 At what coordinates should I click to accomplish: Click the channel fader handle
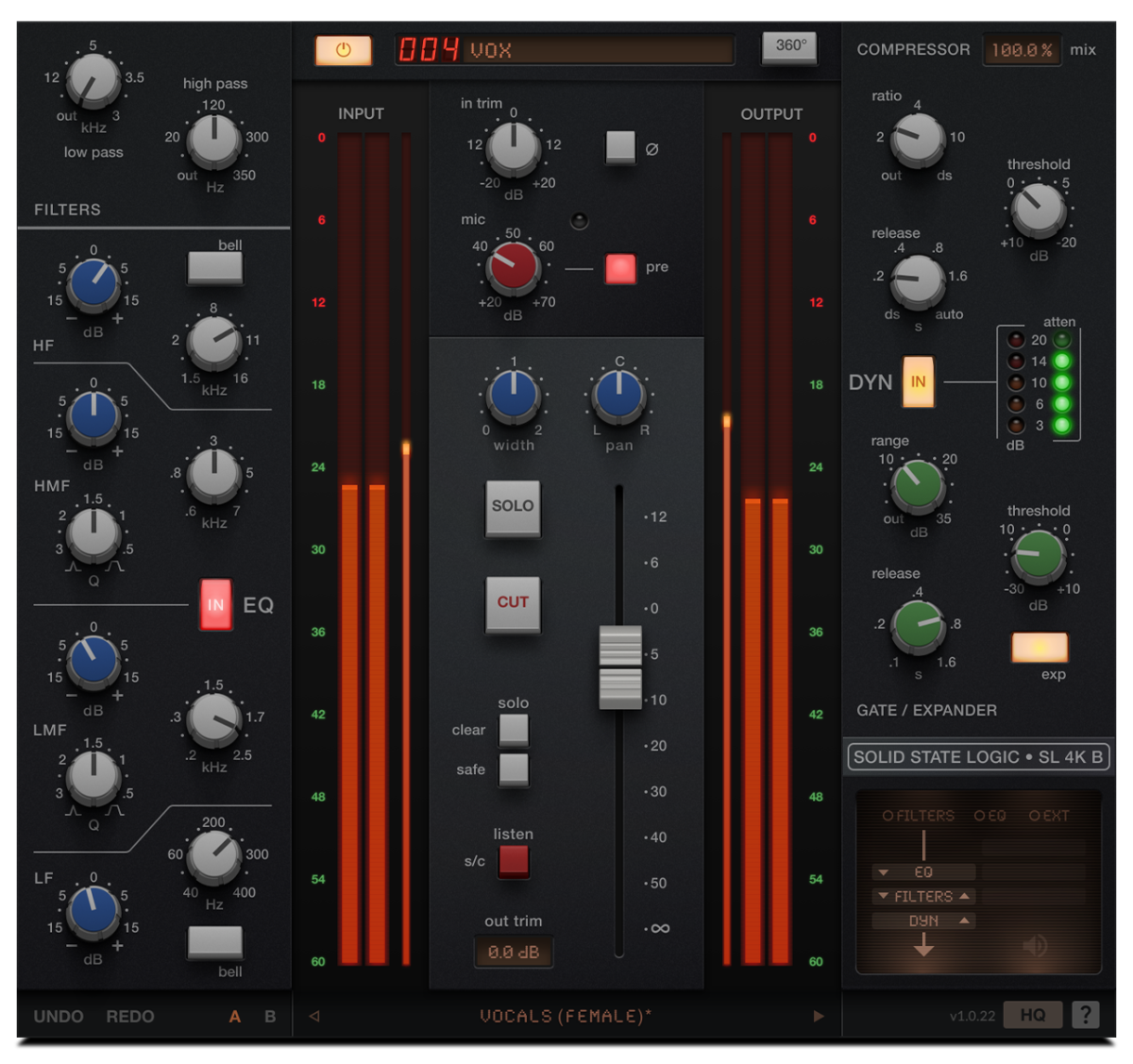coord(619,666)
